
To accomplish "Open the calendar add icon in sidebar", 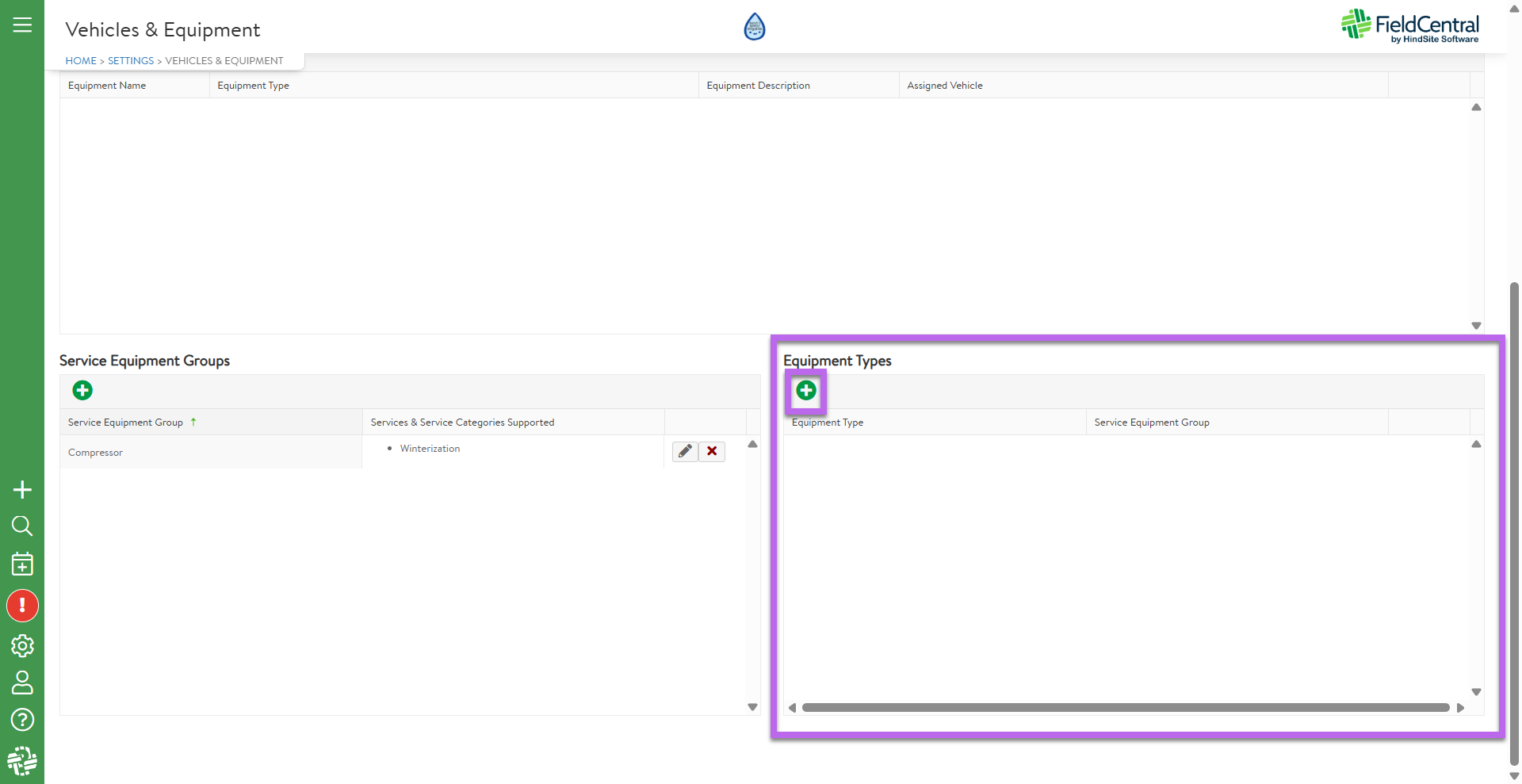I will pyautogui.click(x=22, y=564).
